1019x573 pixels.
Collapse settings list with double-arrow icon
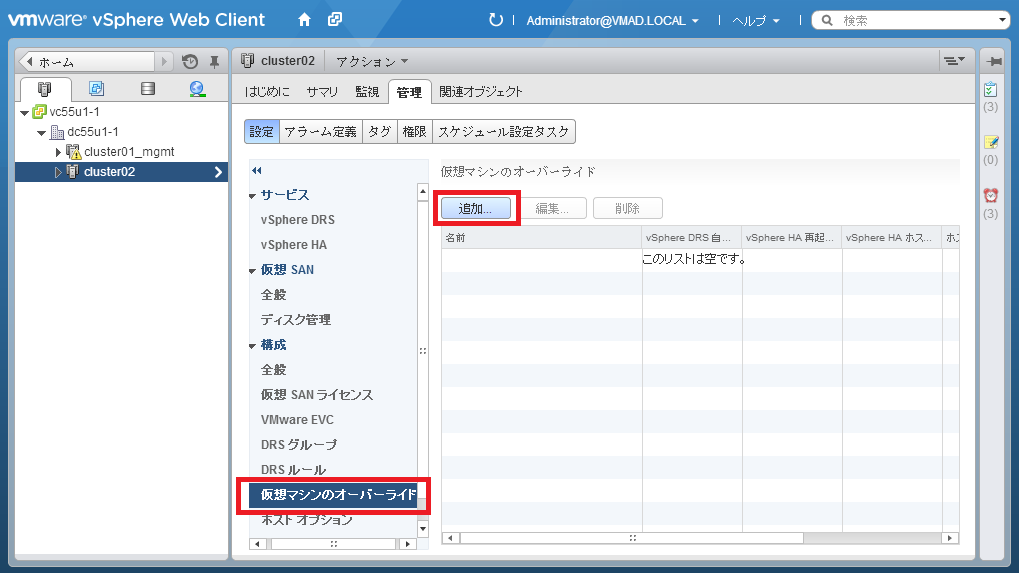tap(257, 171)
